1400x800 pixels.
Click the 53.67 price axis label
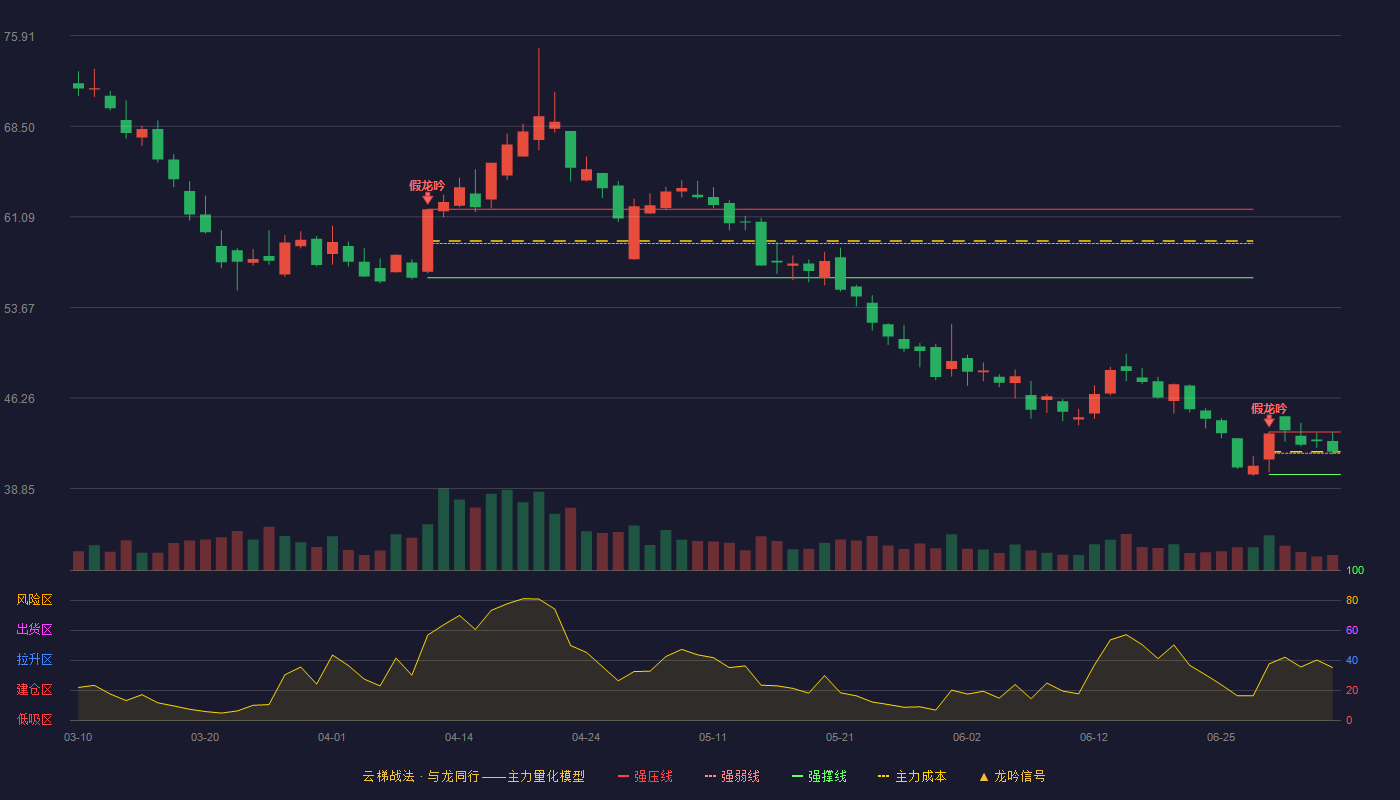point(19,308)
